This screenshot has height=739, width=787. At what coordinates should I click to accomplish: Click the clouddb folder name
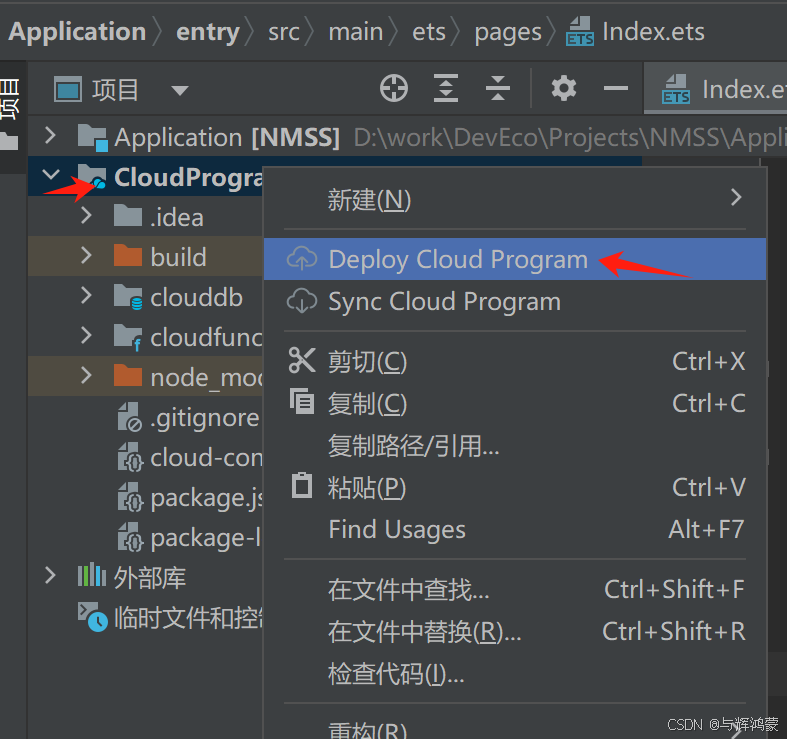coord(197,298)
